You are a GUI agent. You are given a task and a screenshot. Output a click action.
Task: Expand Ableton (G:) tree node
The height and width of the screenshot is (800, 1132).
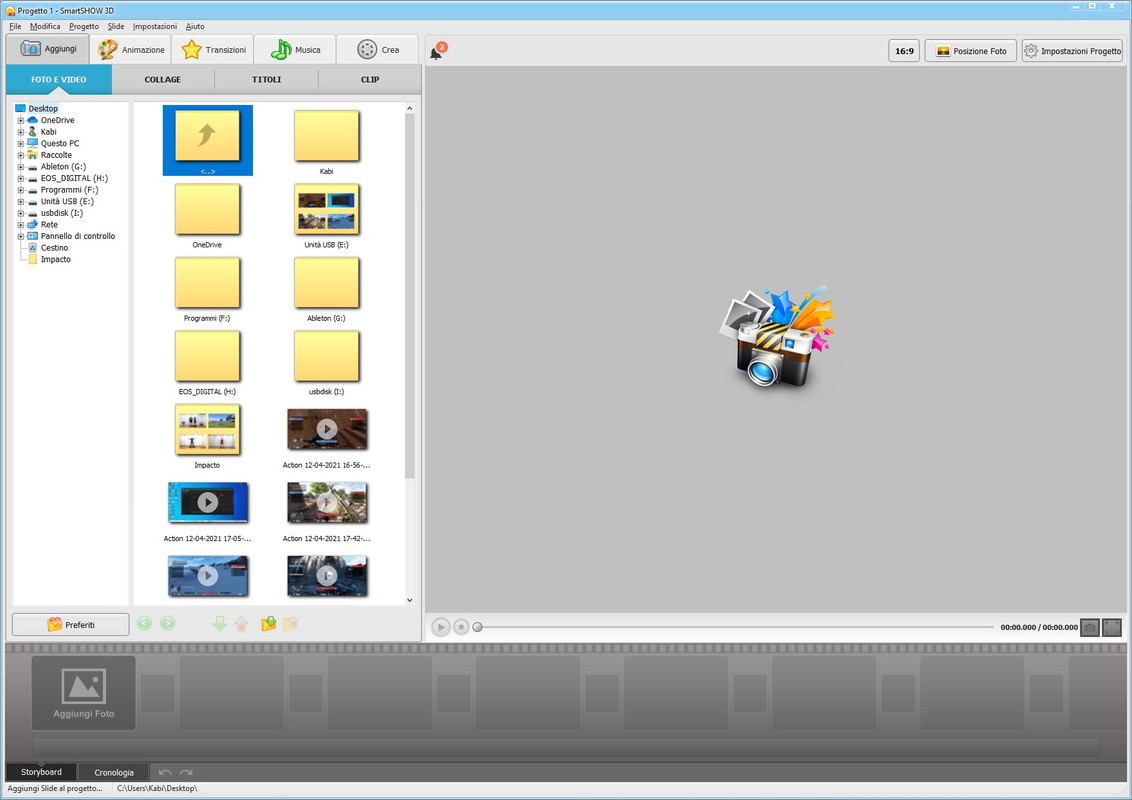click(21, 167)
